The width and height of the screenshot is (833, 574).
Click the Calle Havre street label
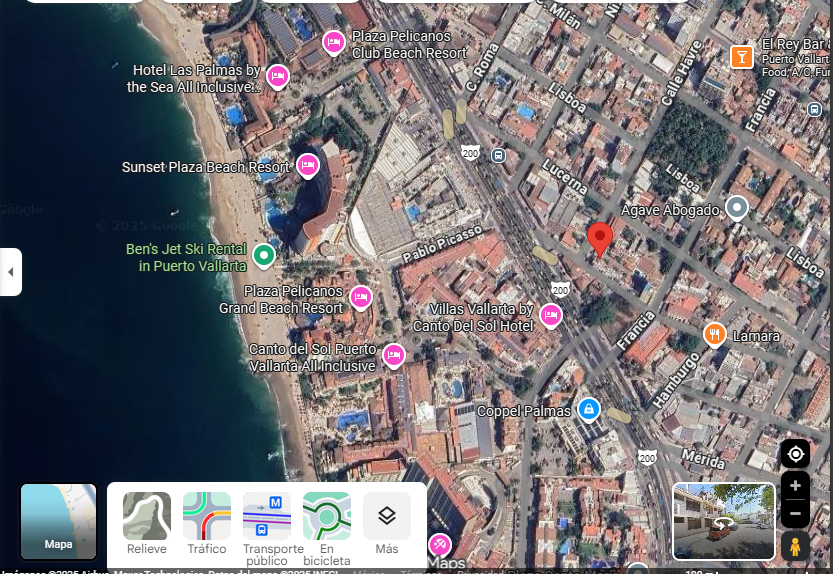[x=682, y=72]
